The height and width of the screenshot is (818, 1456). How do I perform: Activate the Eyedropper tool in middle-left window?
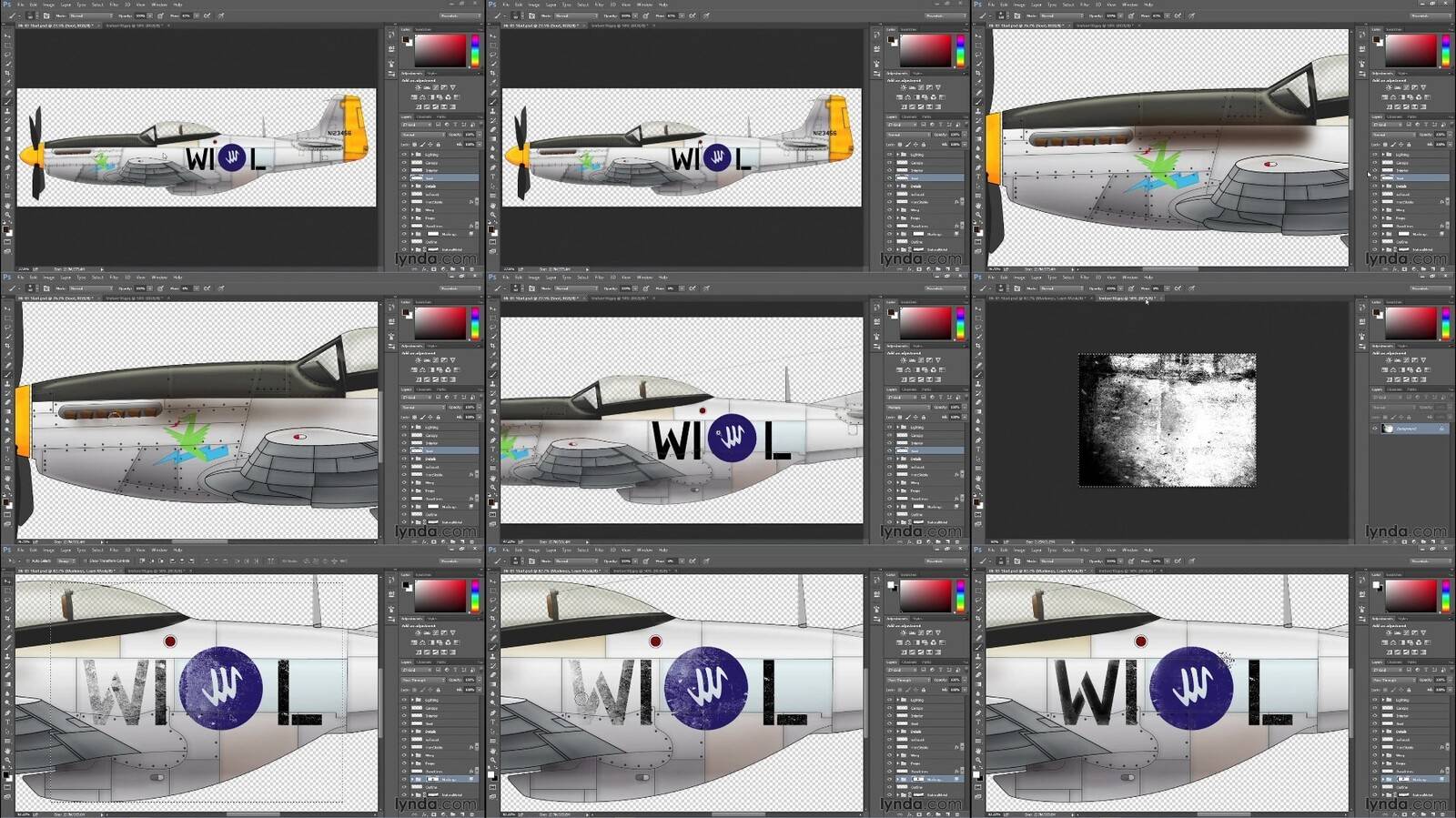8,354
